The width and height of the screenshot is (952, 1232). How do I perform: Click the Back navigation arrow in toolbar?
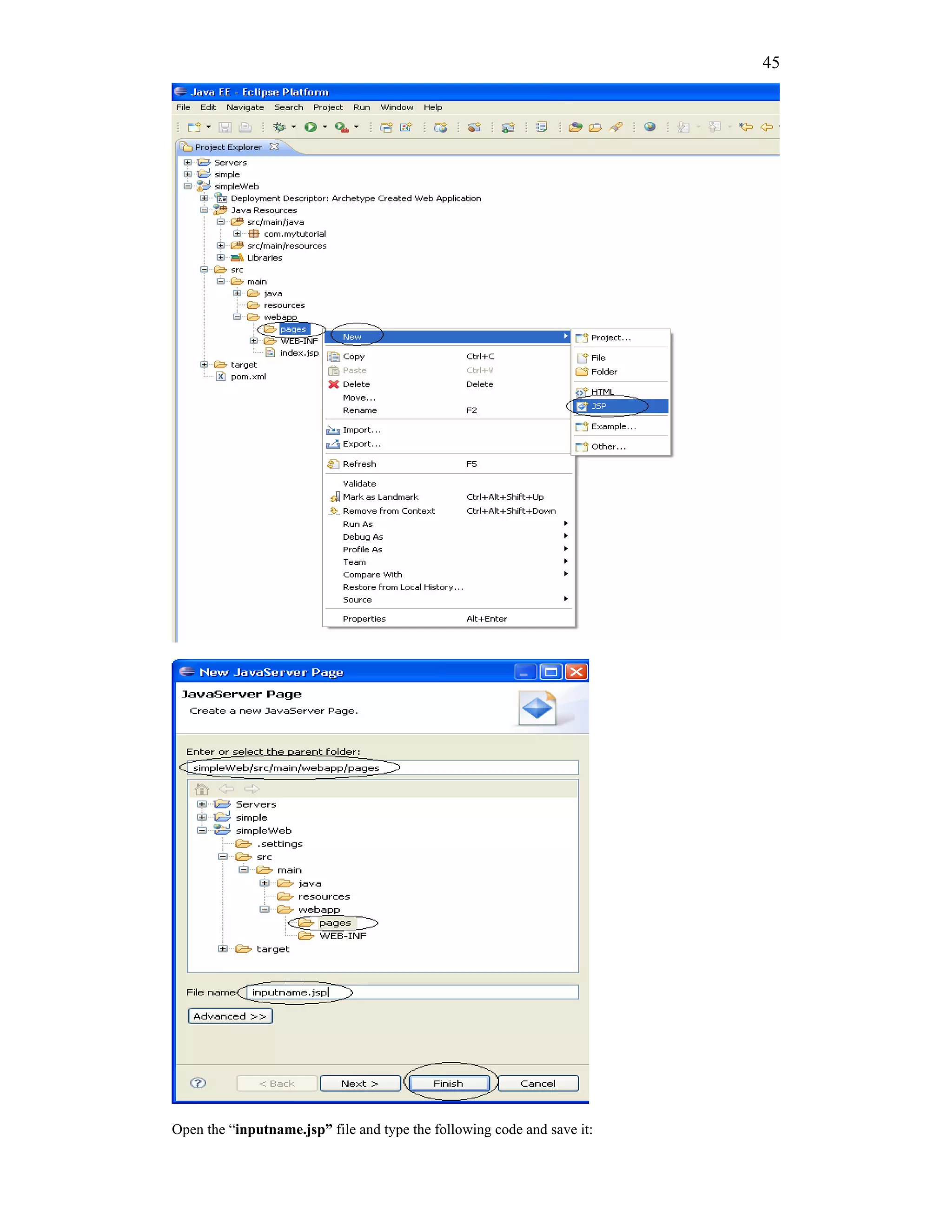[x=767, y=127]
